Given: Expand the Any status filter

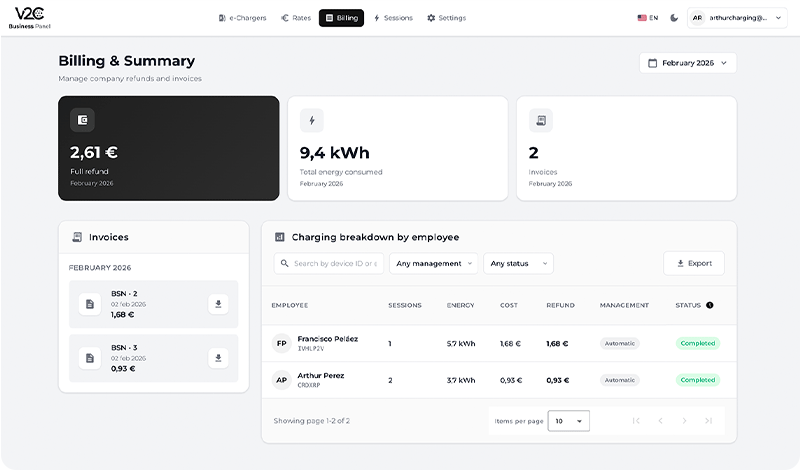Looking at the screenshot, I should [518, 264].
